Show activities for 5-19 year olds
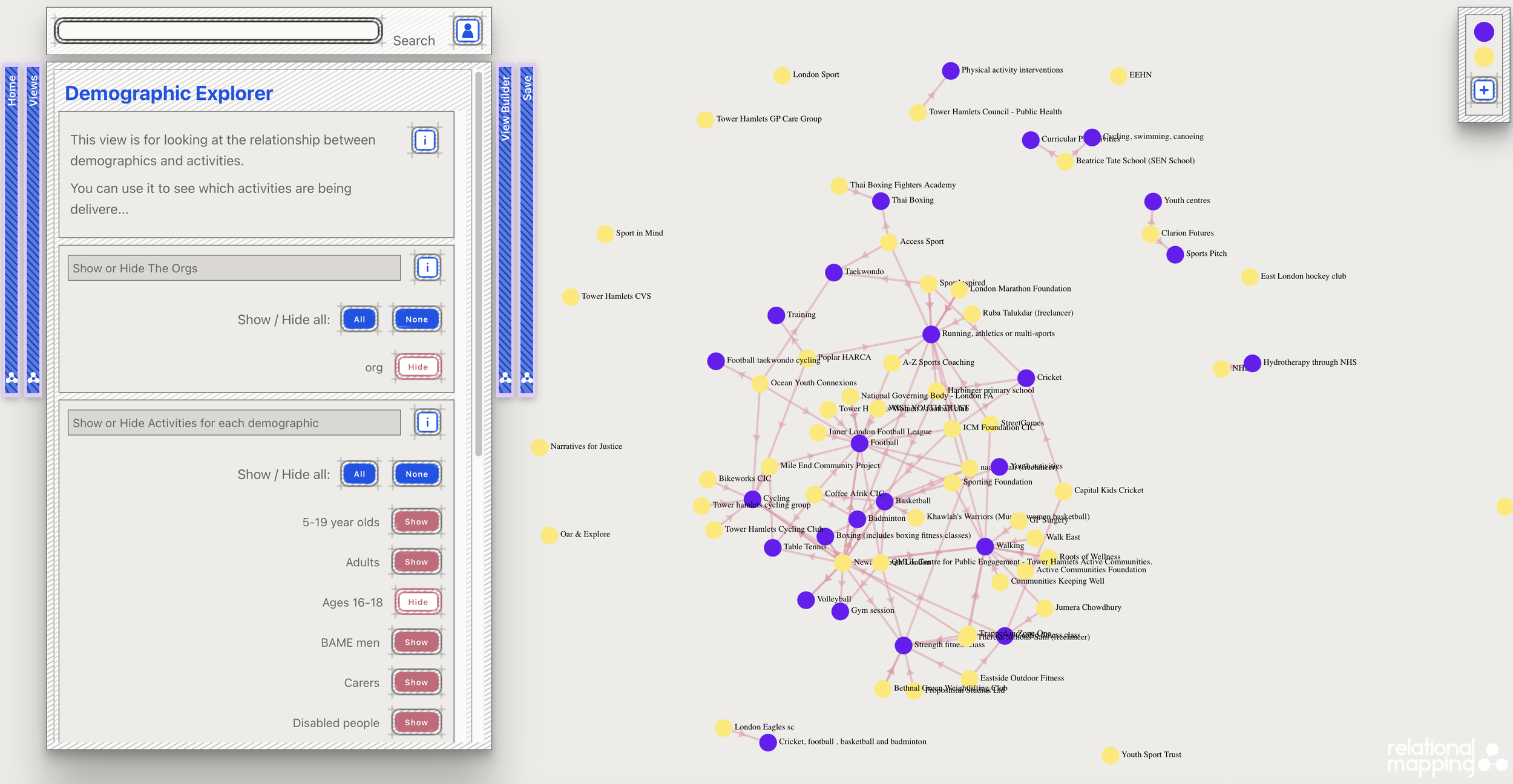This screenshot has height=784, width=1513. 416,521
